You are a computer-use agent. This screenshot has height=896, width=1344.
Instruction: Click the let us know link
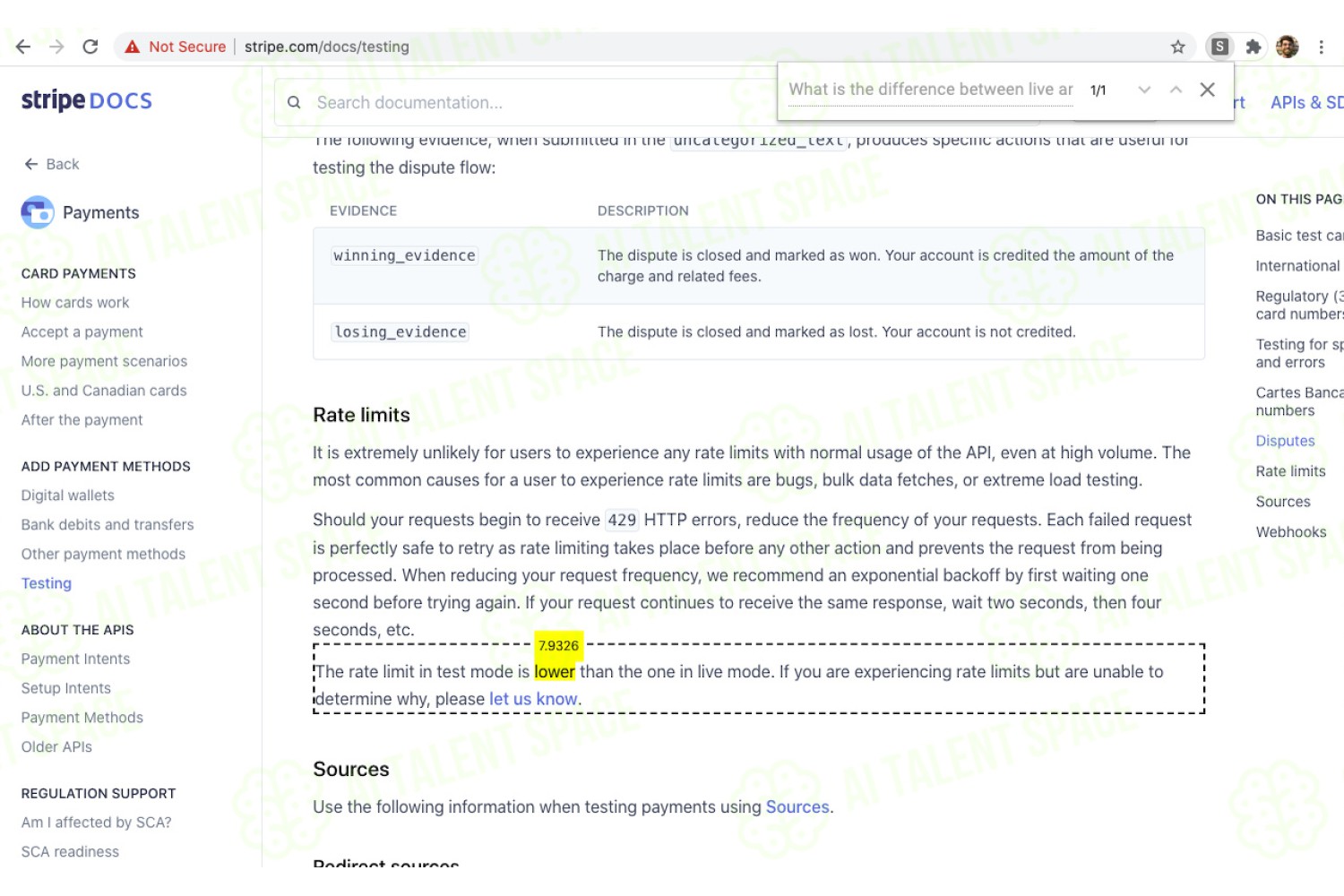(533, 699)
